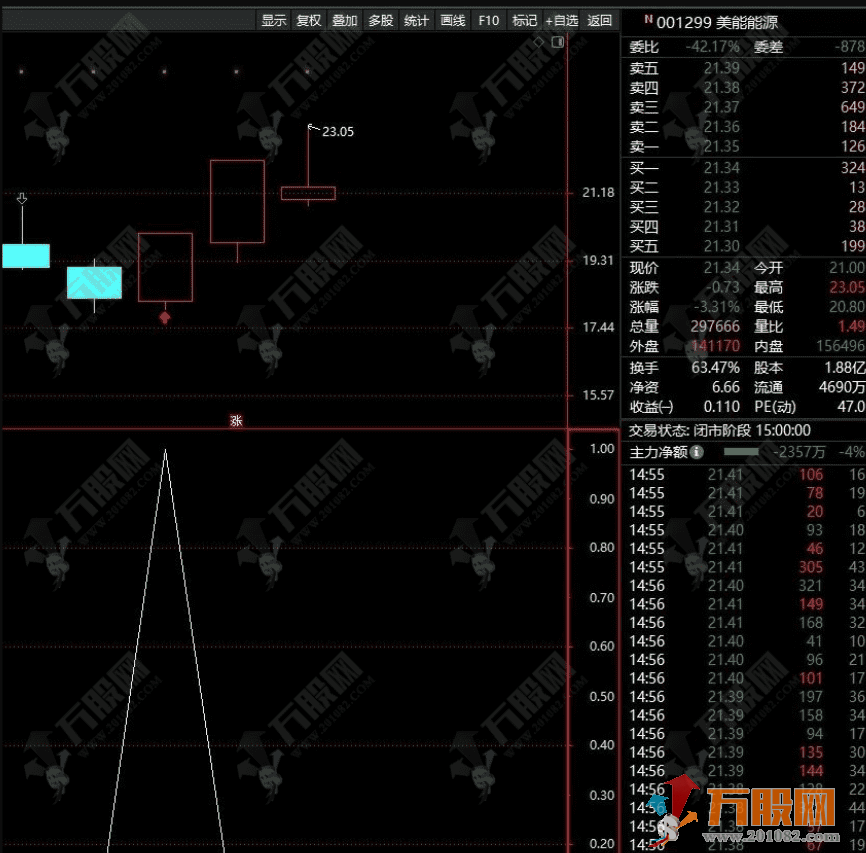
Task: Select the 14:55 trade row with volume 106
Action: coord(747,475)
